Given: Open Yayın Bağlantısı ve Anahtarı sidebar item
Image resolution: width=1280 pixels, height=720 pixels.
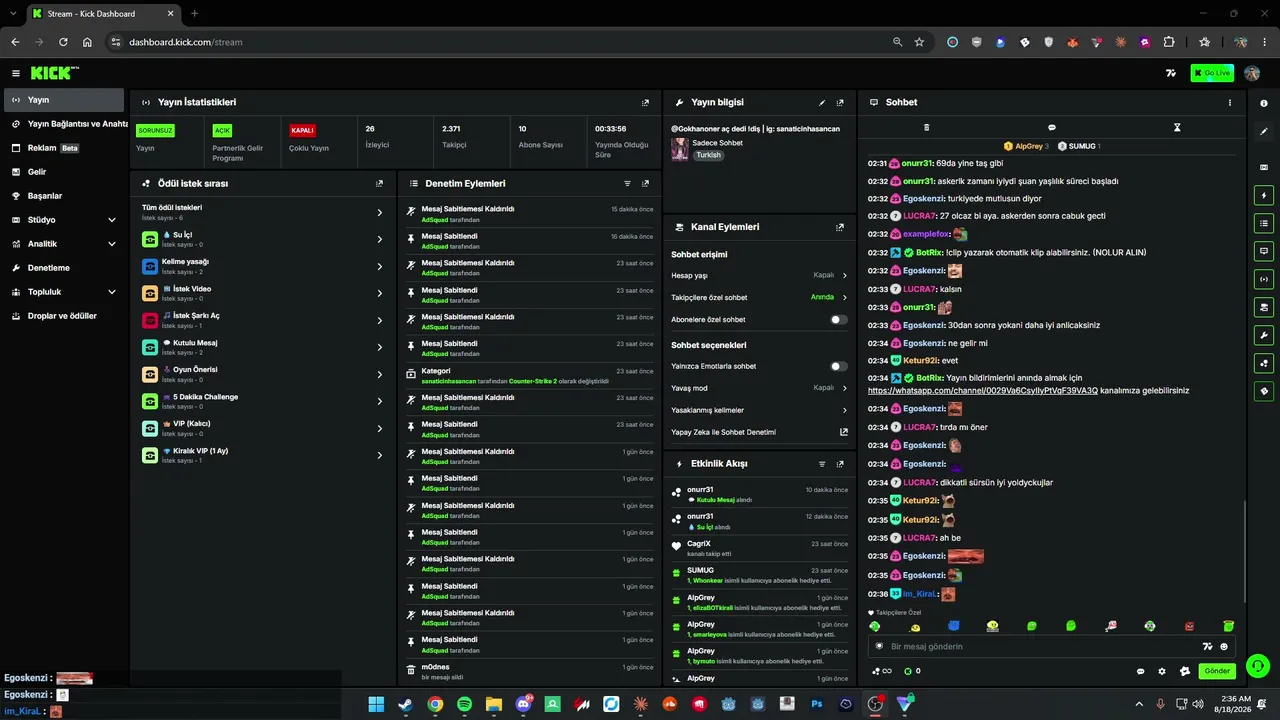Looking at the screenshot, I should 64,124.
